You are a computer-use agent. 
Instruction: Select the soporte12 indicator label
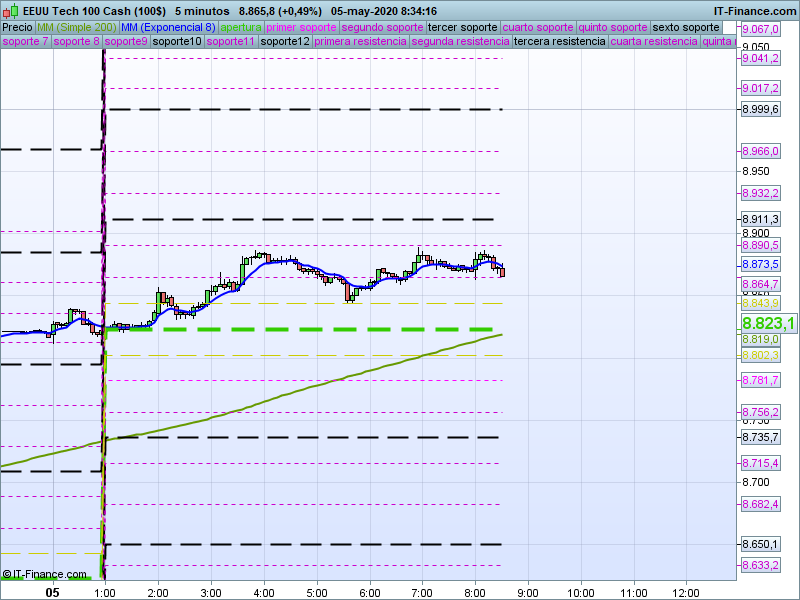pos(284,42)
